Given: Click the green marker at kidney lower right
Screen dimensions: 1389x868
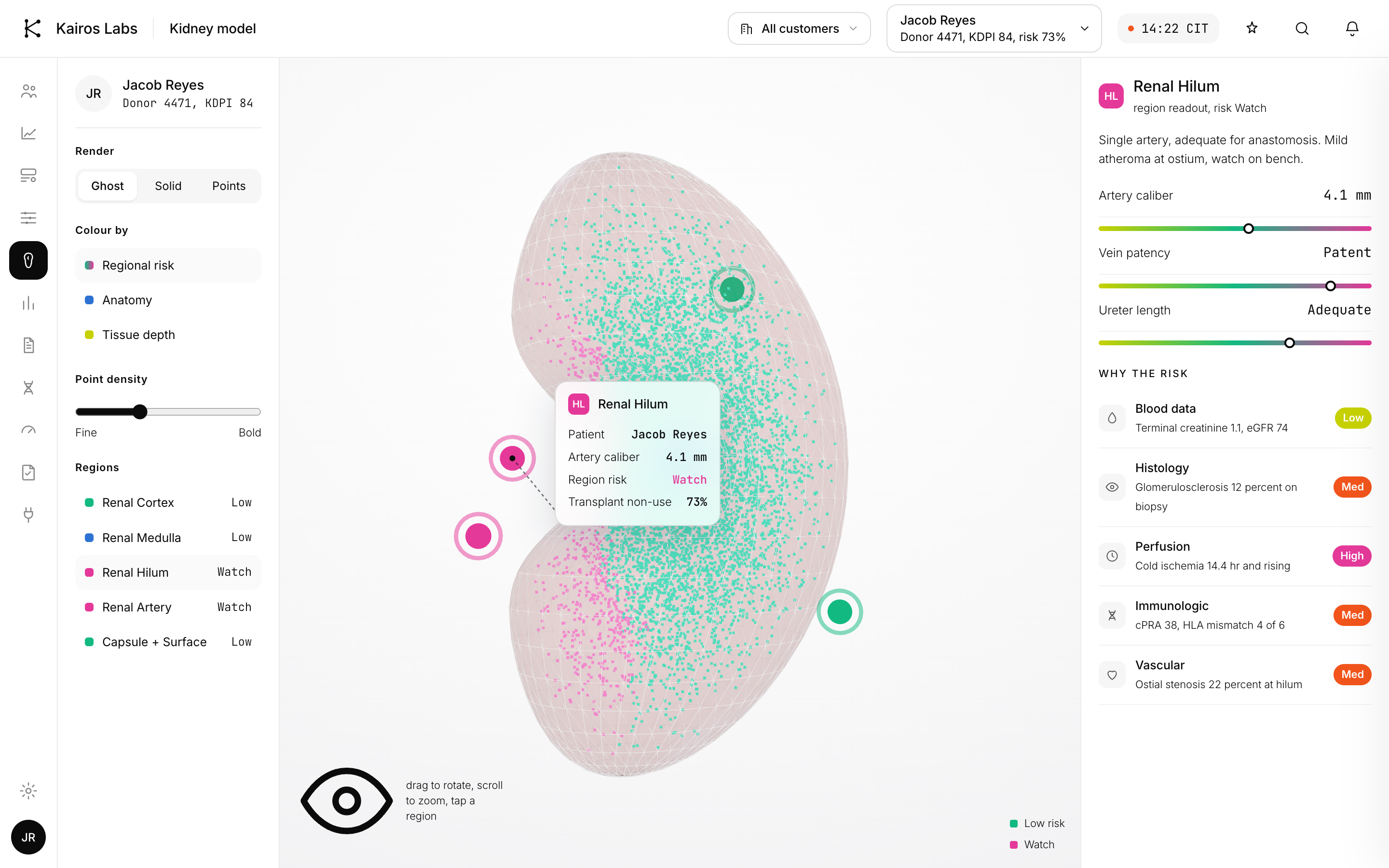Looking at the screenshot, I should [x=840, y=612].
